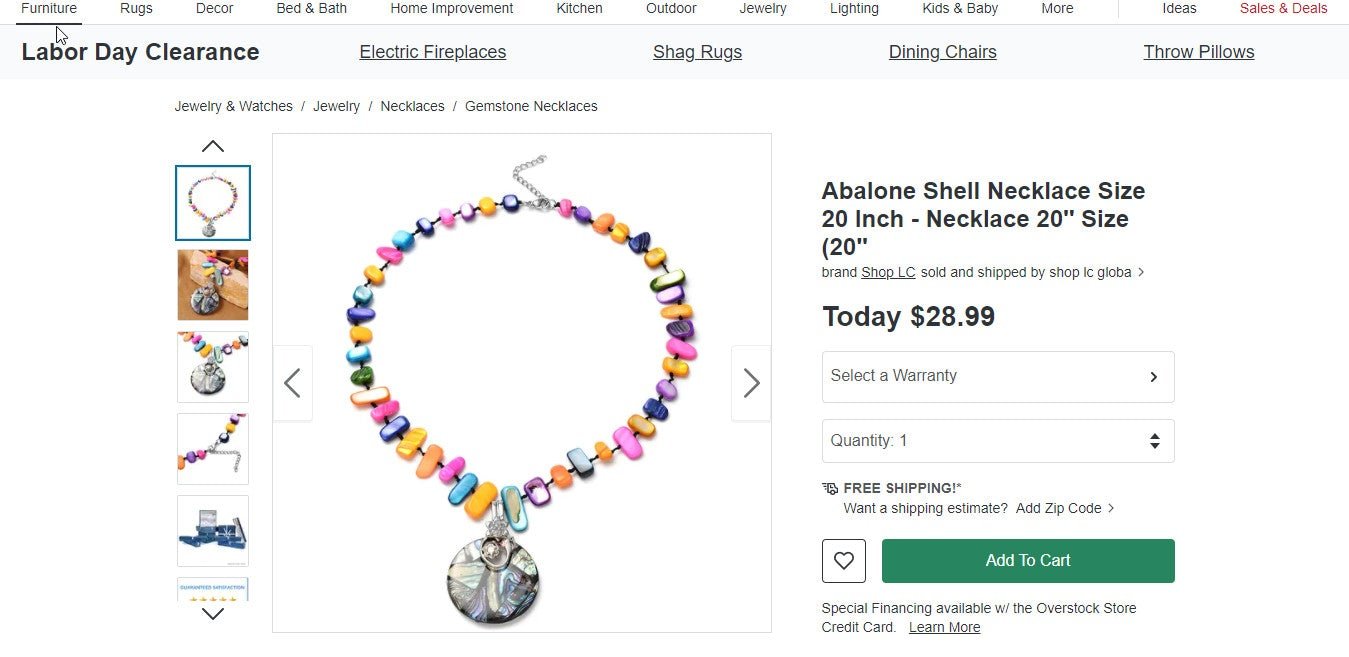
Task: Go to Gemstone Necklaces breadcrumb
Action: 531,106
